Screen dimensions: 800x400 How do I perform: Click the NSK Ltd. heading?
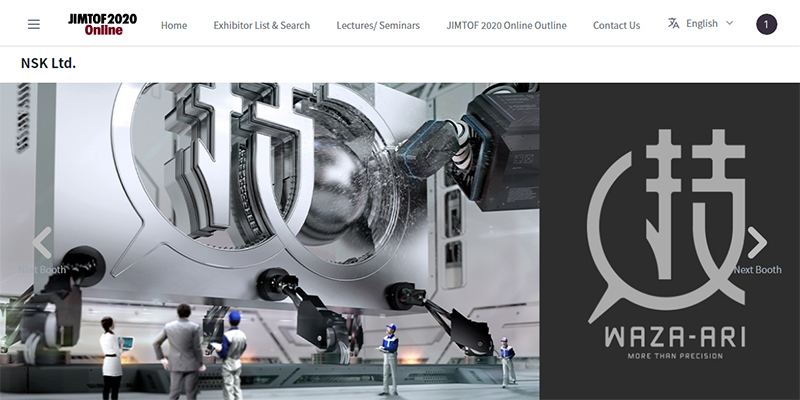point(48,63)
